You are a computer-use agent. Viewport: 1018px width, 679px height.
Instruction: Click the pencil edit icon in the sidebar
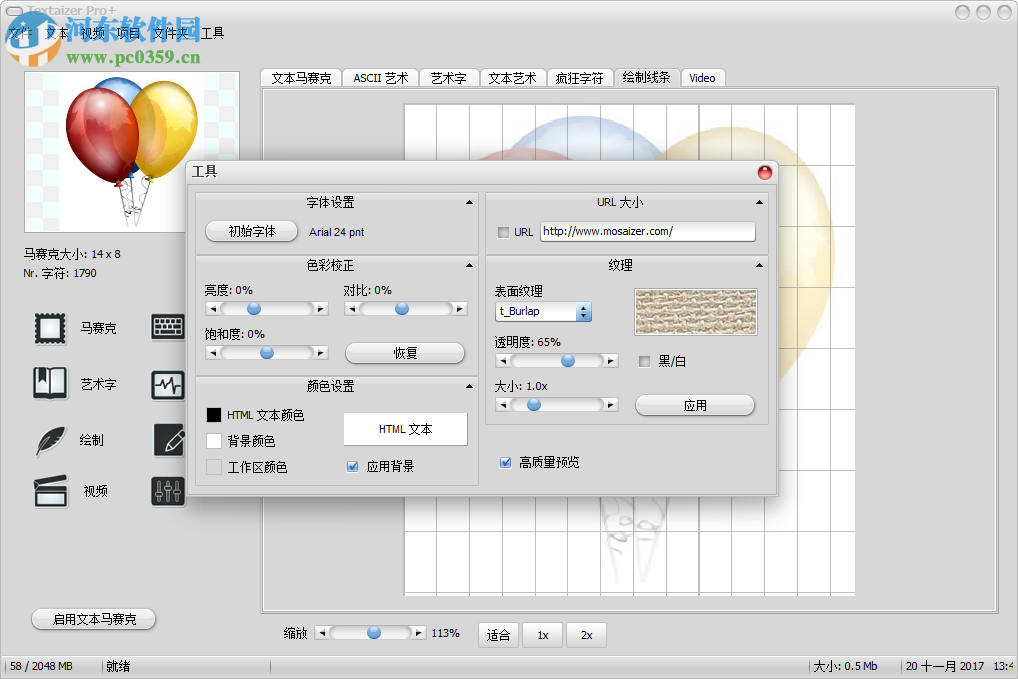click(167, 440)
